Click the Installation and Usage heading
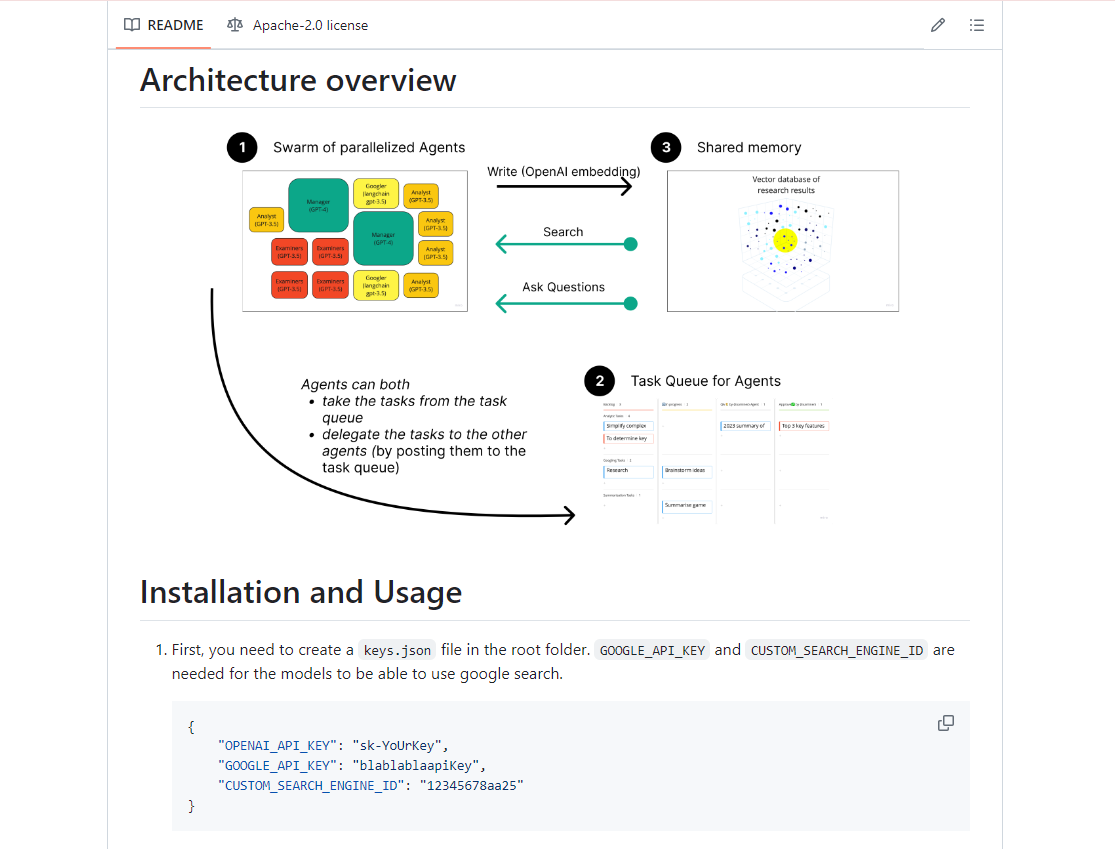Viewport: 1115px width, 849px height. (300, 592)
